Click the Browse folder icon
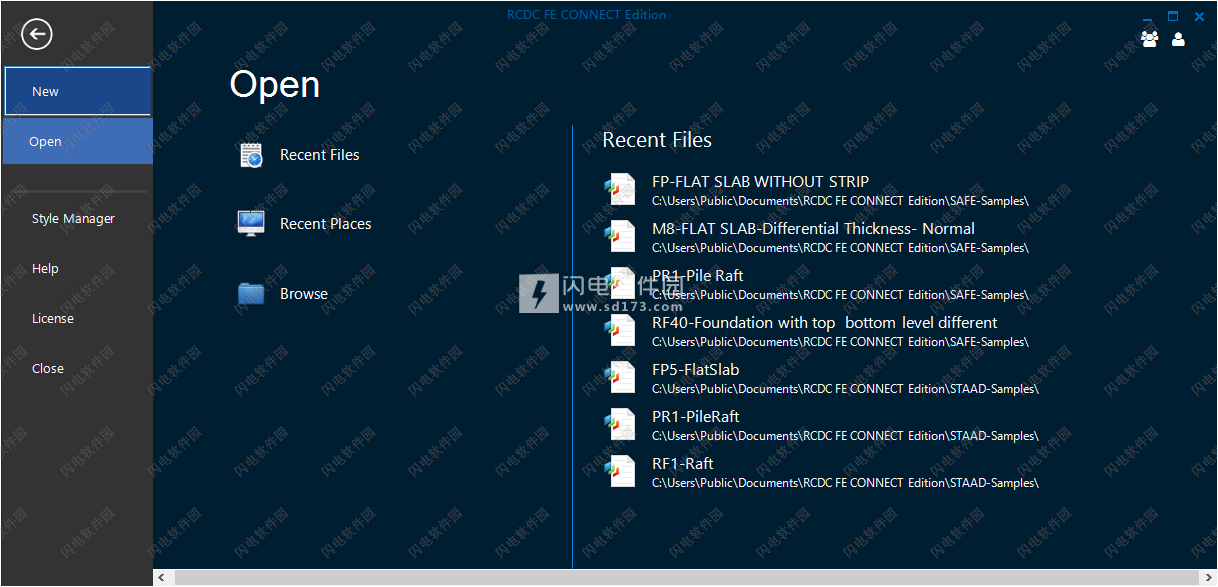This screenshot has width=1218, height=587. click(x=251, y=293)
